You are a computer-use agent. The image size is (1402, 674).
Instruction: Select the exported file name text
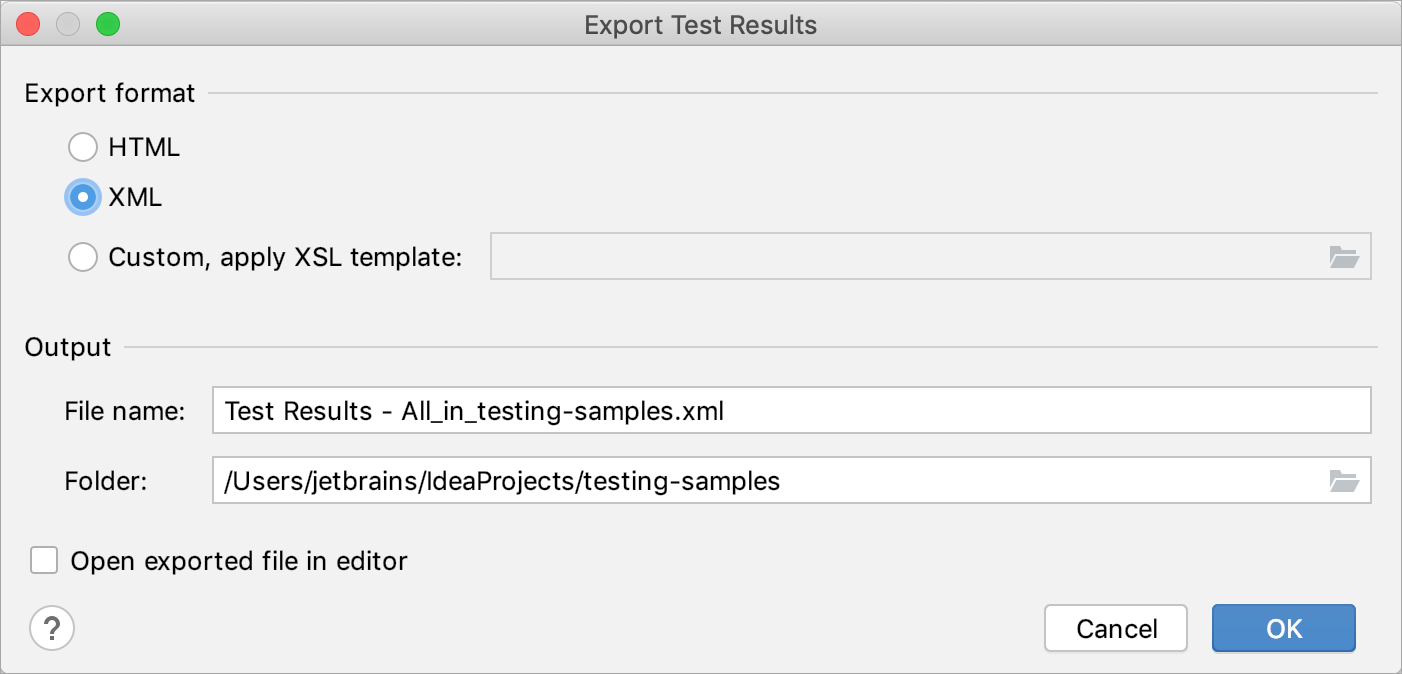475,410
